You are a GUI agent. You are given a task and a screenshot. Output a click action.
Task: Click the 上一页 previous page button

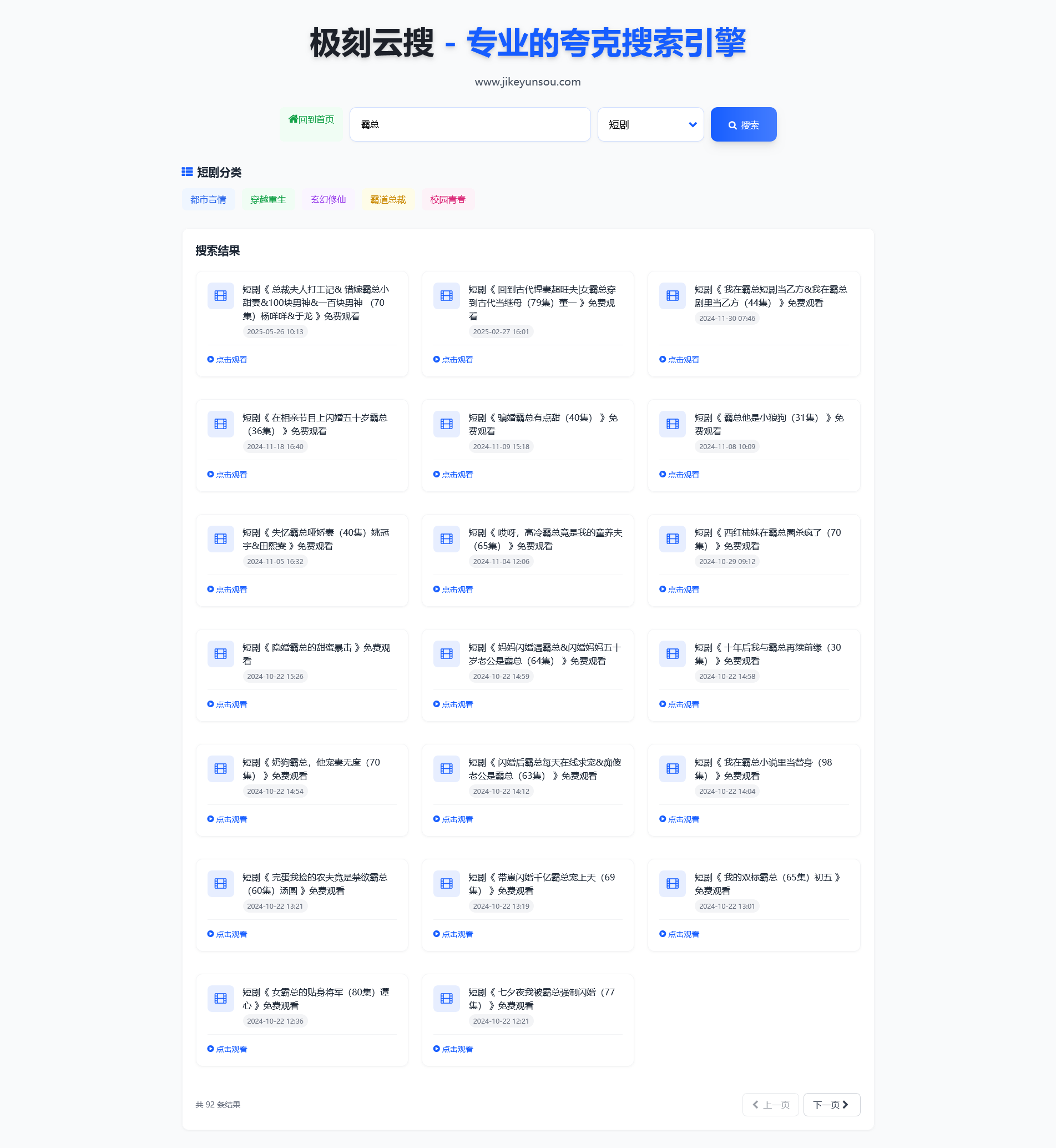(x=770, y=1105)
